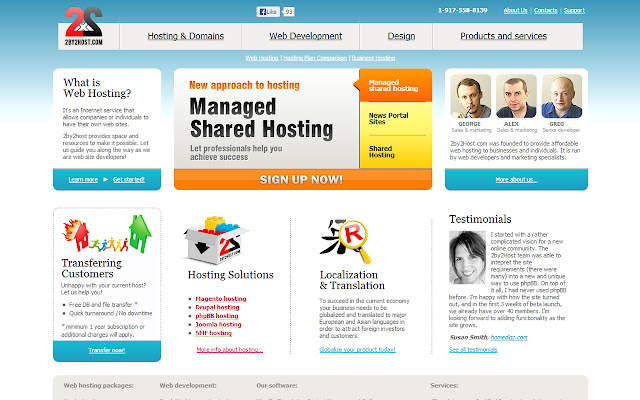Open the Products and services menu
Image resolution: width=640 pixels, height=400 pixels.
pyautogui.click(x=503, y=36)
